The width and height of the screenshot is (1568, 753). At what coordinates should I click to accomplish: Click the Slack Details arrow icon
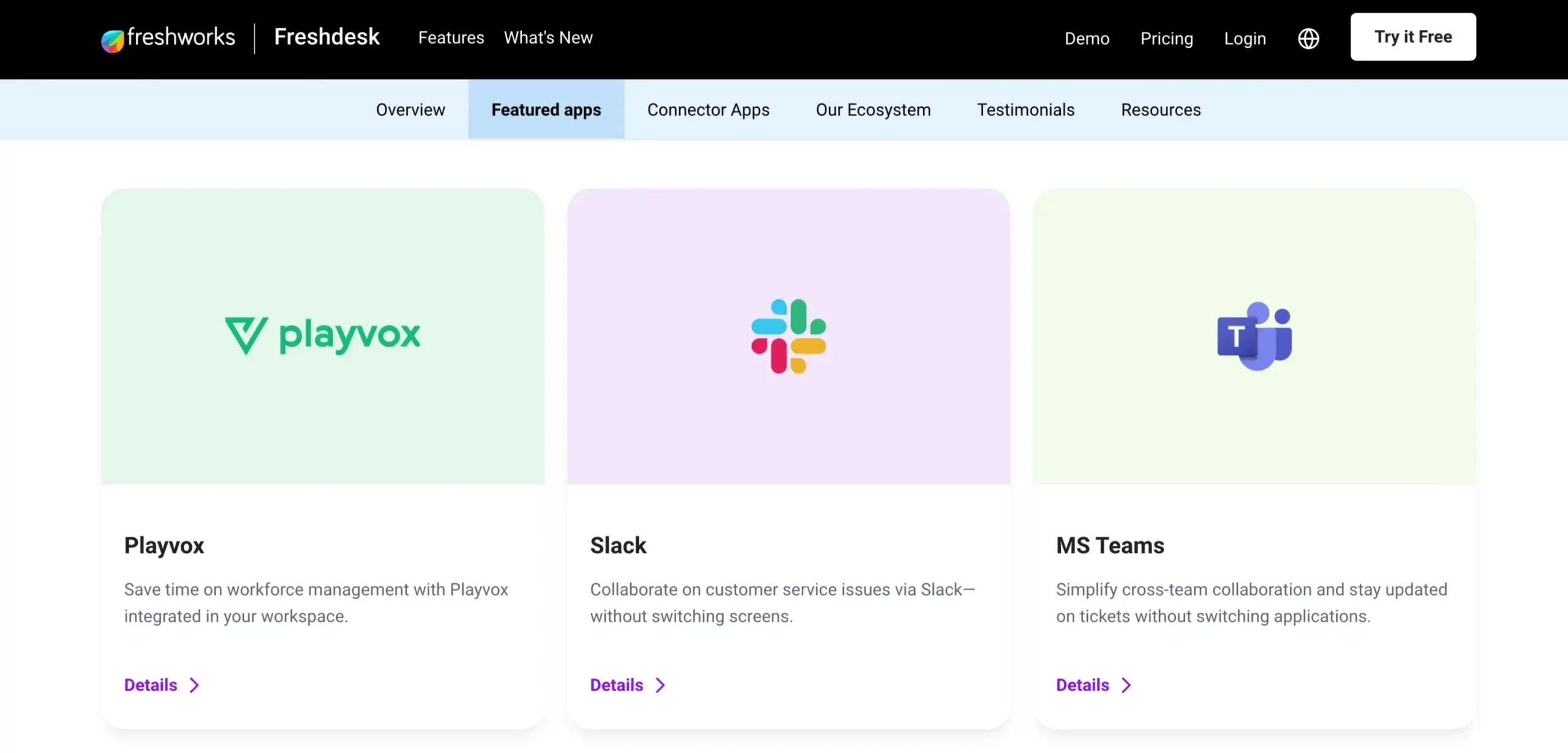click(x=659, y=684)
